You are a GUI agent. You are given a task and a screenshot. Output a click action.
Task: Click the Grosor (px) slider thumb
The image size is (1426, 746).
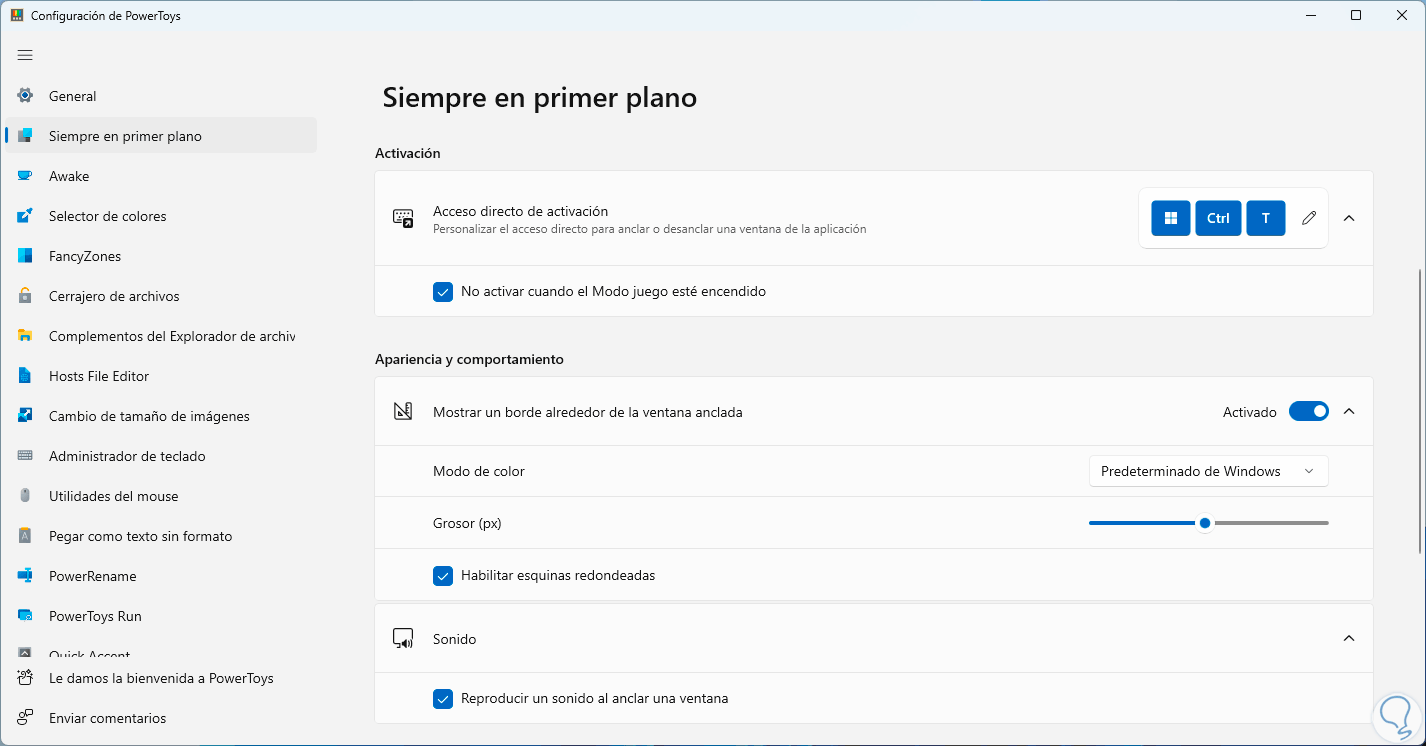click(1205, 523)
